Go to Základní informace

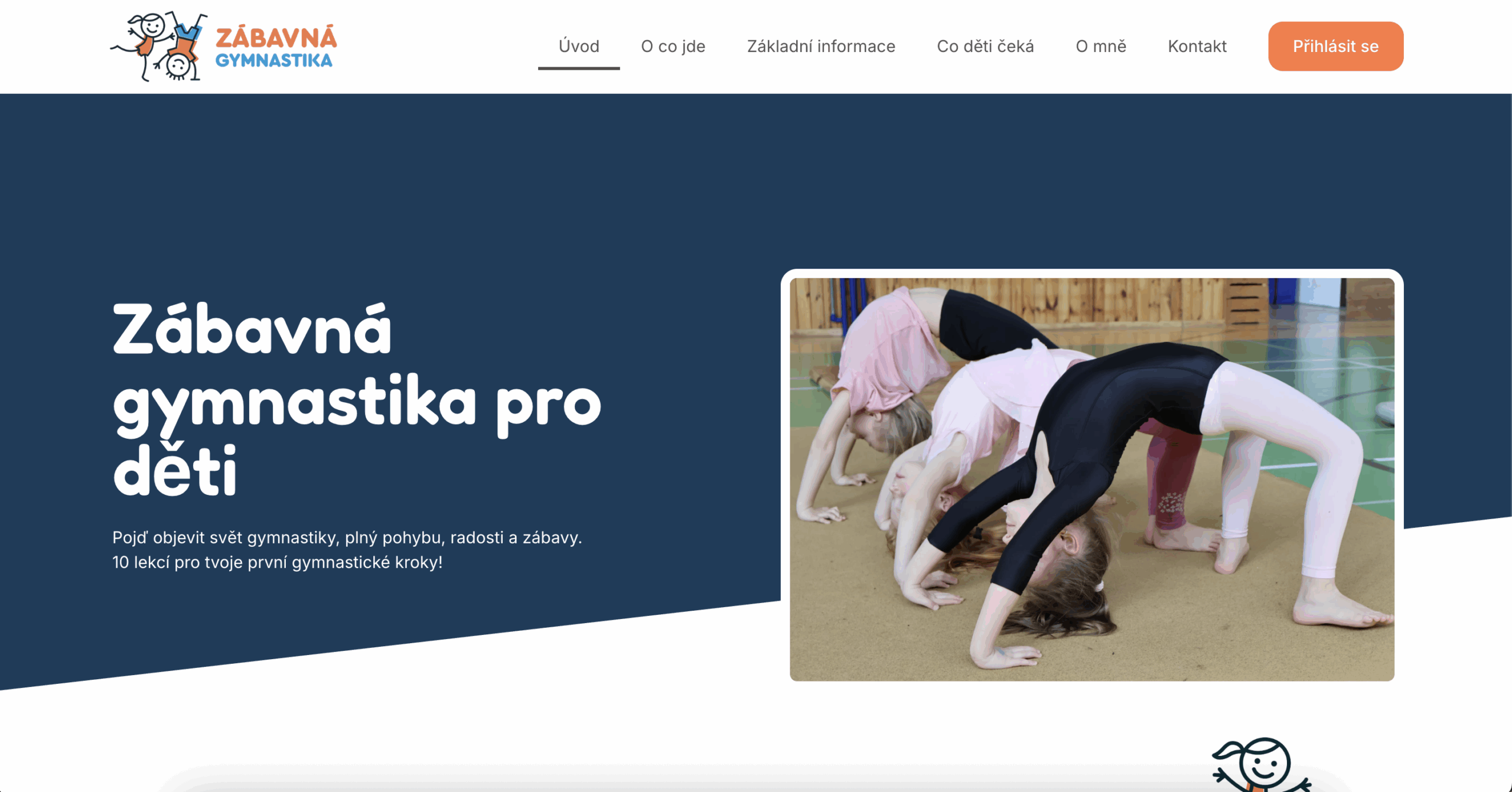click(x=820, y=46)
